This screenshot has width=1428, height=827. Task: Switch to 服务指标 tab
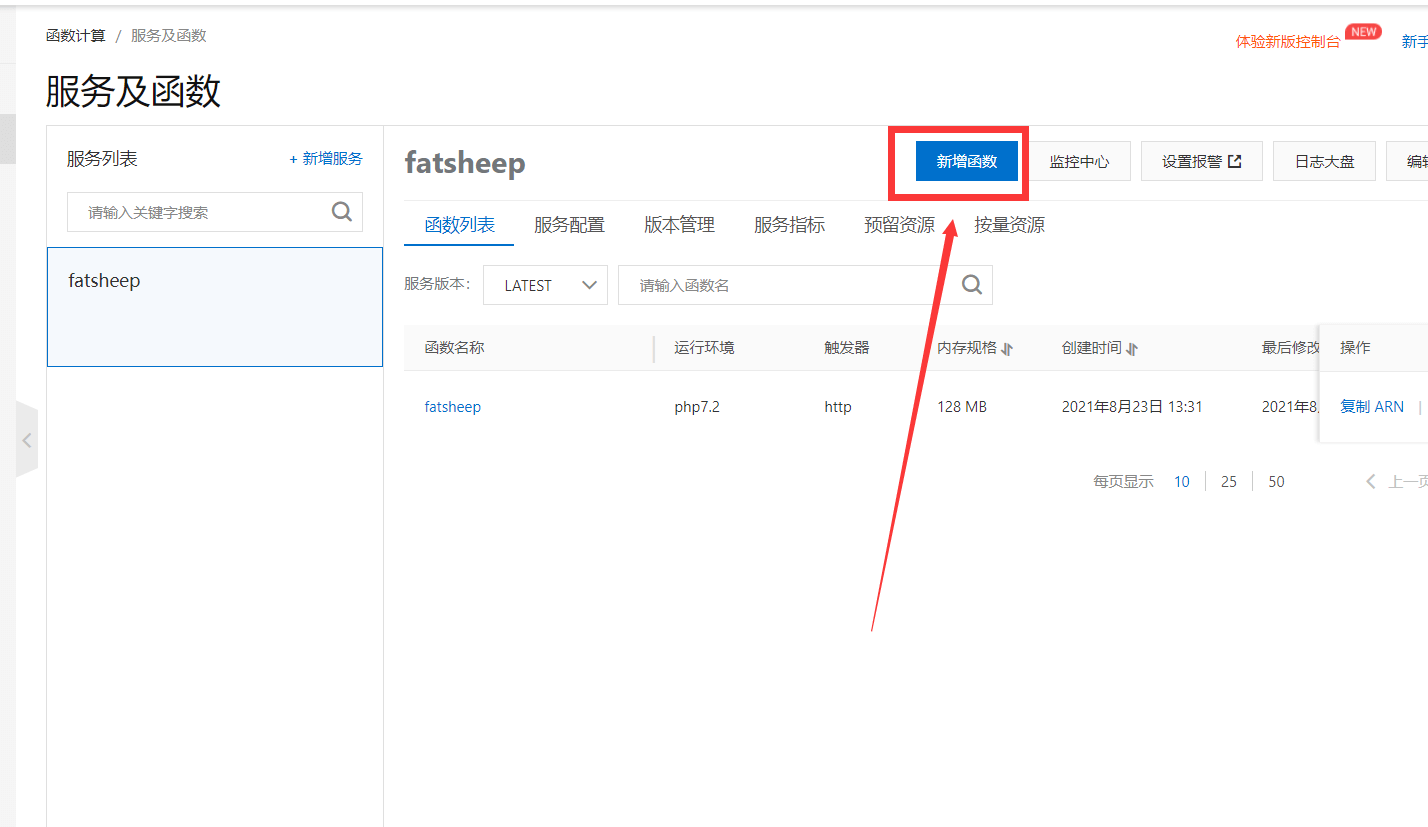point(790,225)
